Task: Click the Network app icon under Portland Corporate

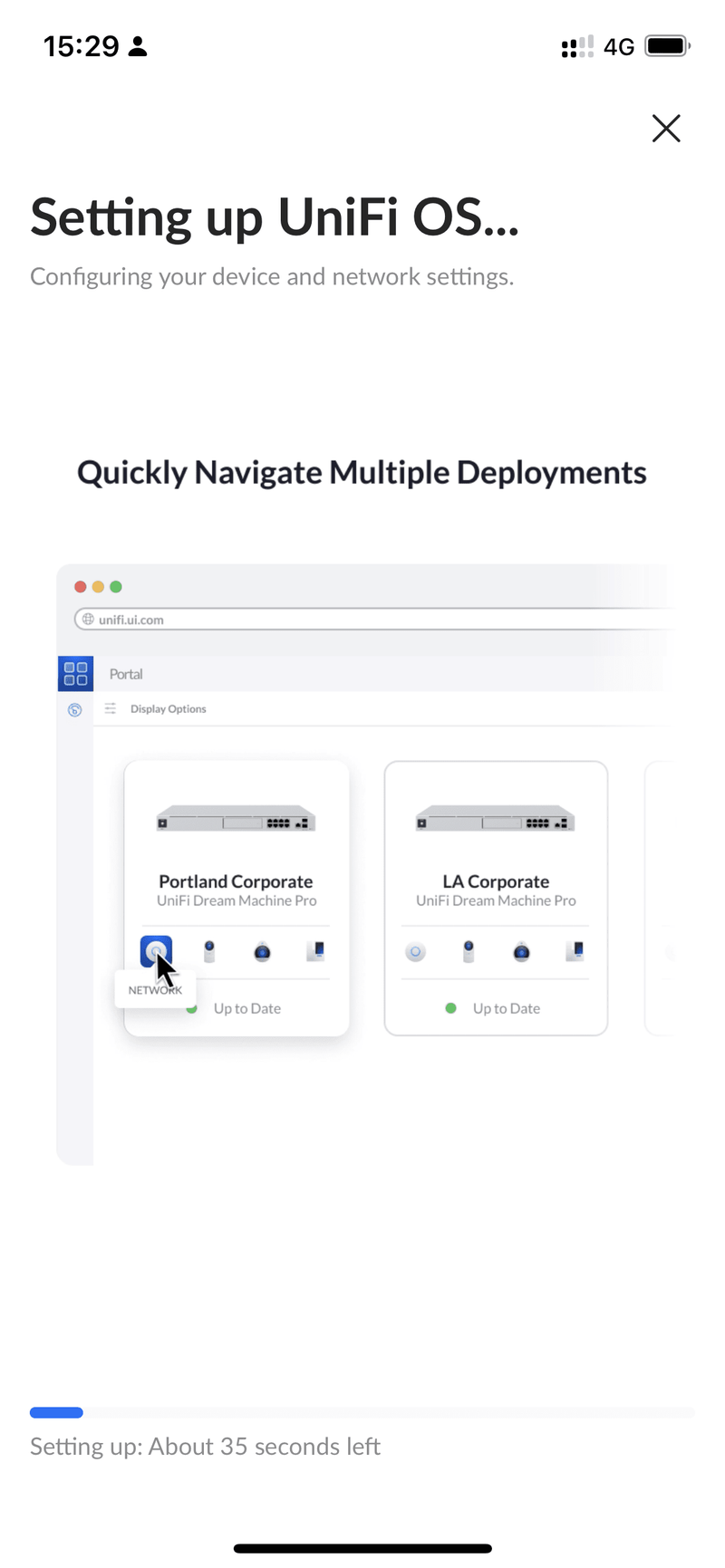Action: point(156,951)
